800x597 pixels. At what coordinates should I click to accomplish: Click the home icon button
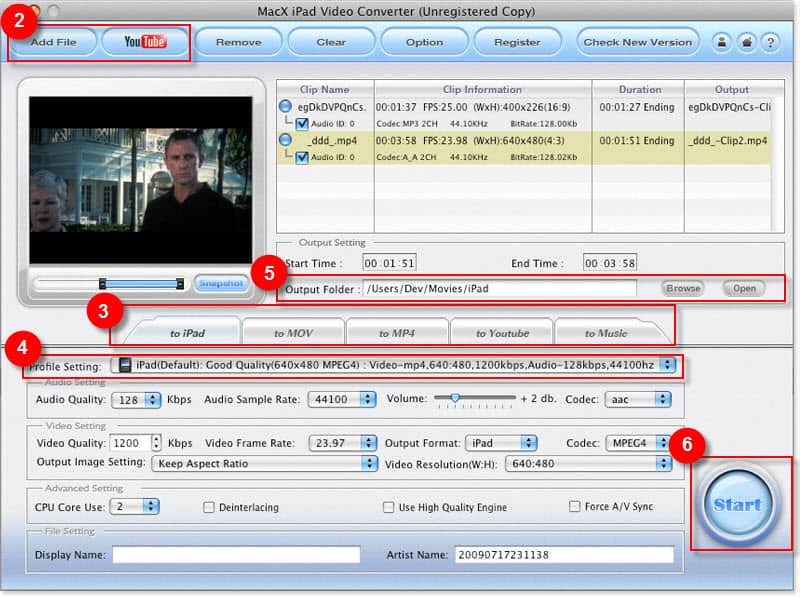point(746,42)
